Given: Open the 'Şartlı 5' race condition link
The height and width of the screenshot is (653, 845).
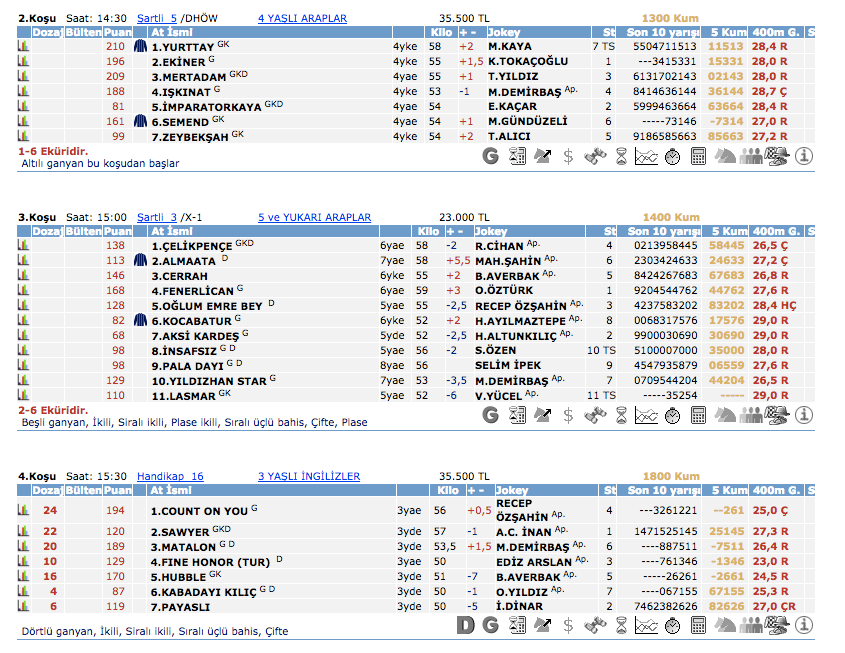Looking at the screenshot, I should click(157, 18).
